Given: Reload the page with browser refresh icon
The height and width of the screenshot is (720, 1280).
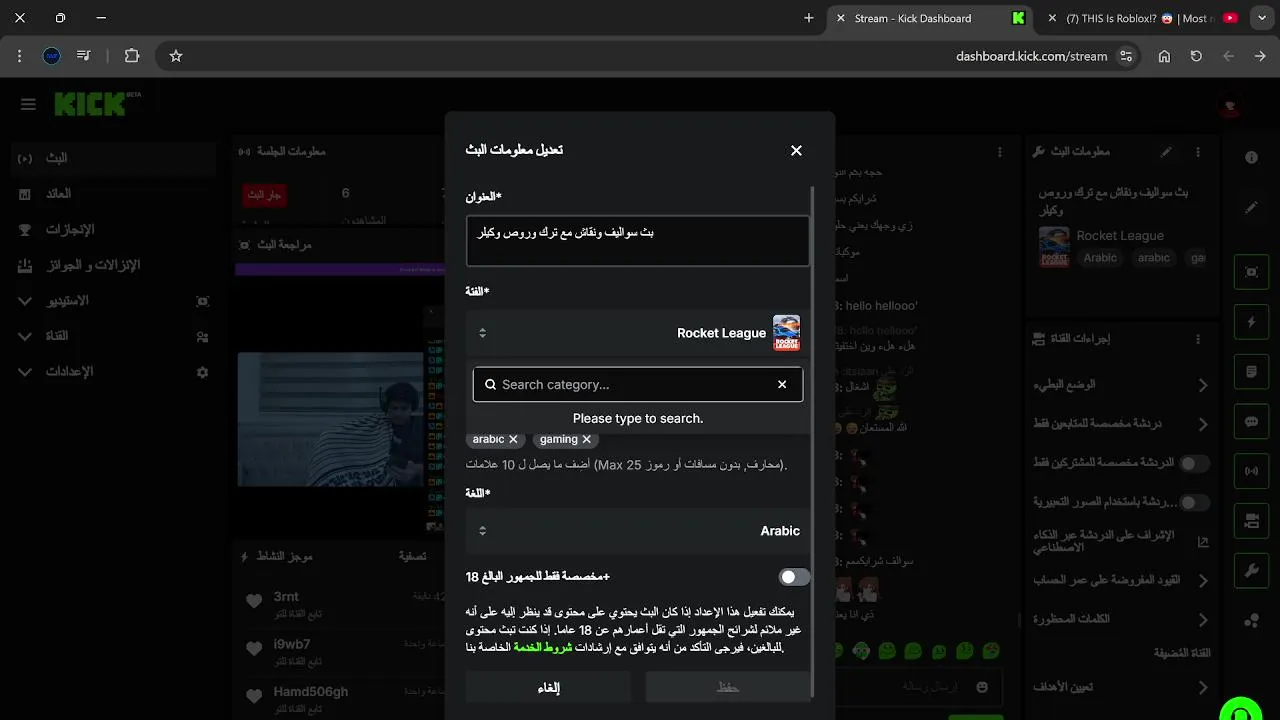Looking at the screenshot, I should 1196,56.
